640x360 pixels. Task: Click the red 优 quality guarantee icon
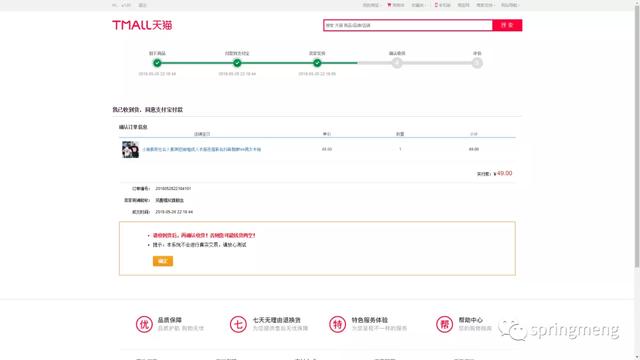(144, 324)
